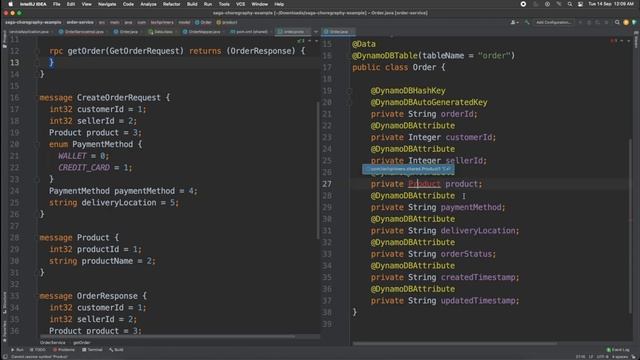The height and width of the screenshot is (360, 640).
Task: Click the Order class icon in breadcrumb bar
Action: (197, 22)
